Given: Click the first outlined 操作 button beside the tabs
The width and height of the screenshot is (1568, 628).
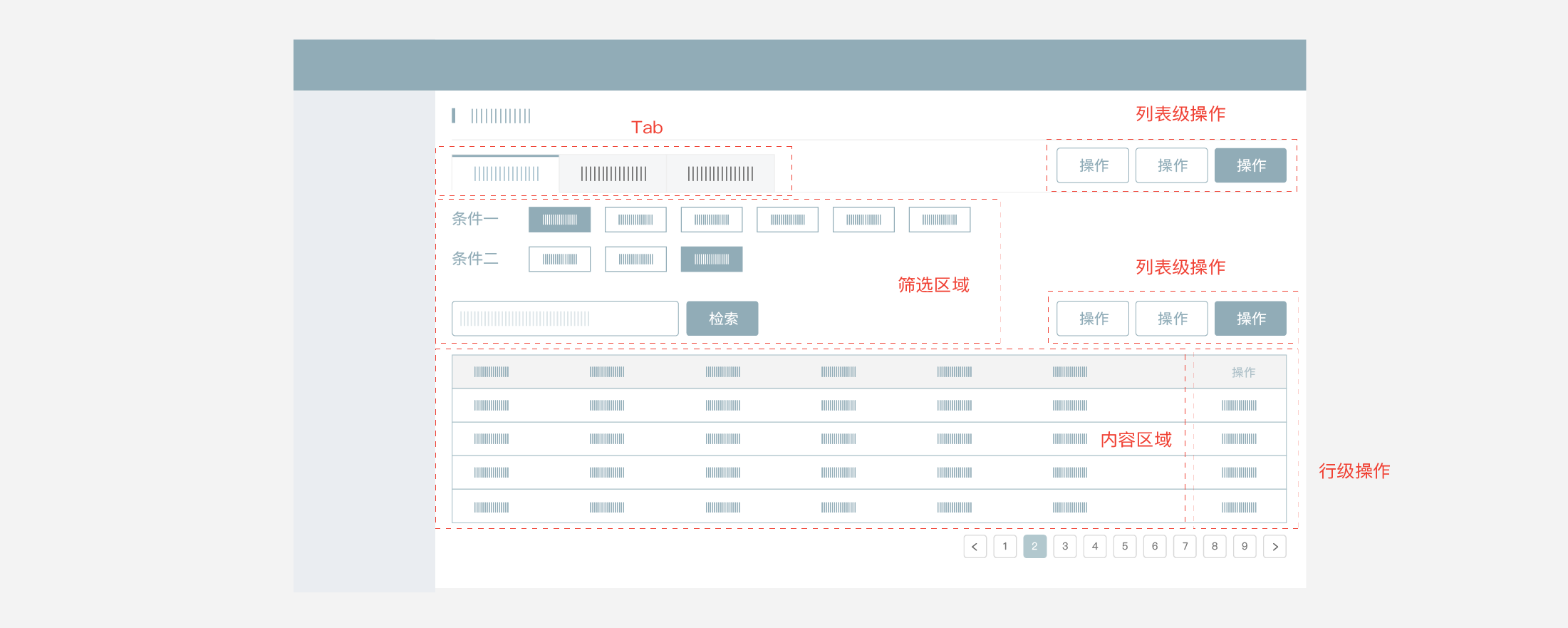Looking at the screenshot, I should click(1093, 165).
